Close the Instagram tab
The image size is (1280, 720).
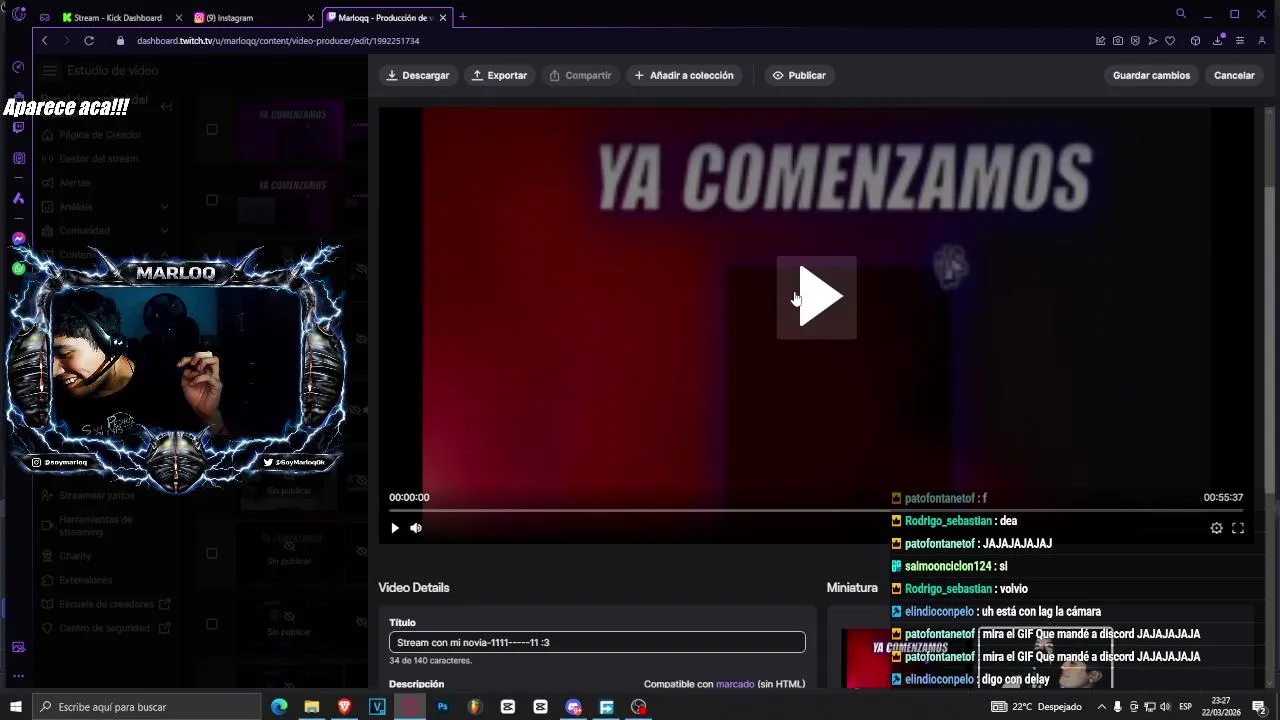(310, 17)
